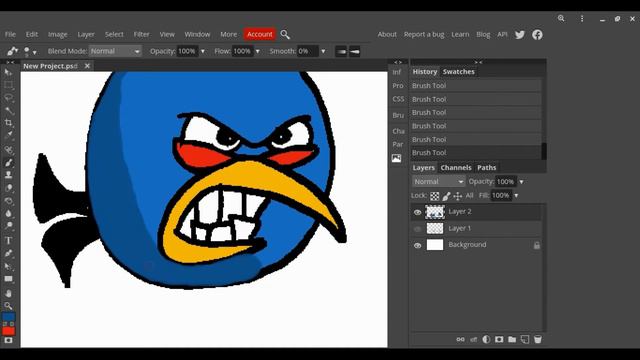This screenshot has height=360, width=640.
Task: Open the About link
Action: tap(387, 35)
